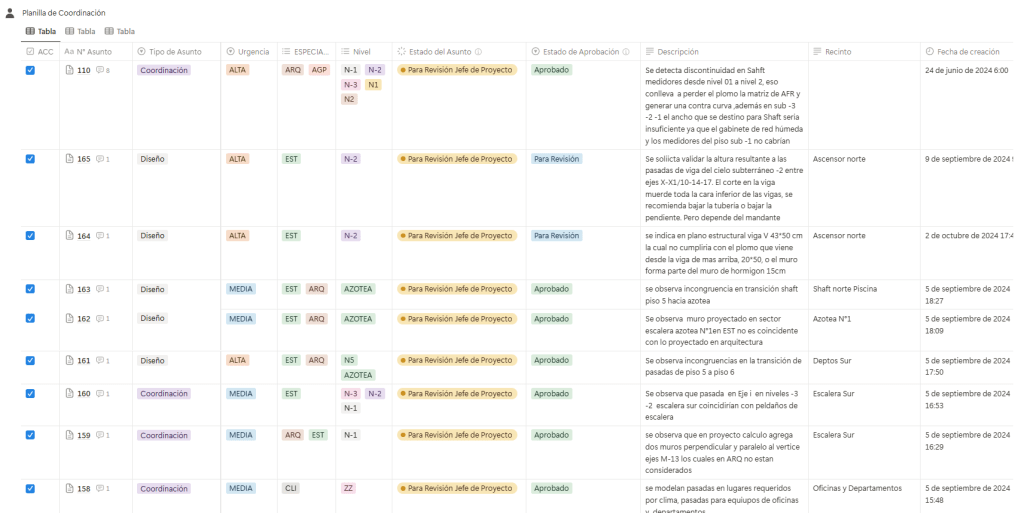
Task: Toggle ACC checkbox for Asunto 161
Action: [x=30, y=360]
